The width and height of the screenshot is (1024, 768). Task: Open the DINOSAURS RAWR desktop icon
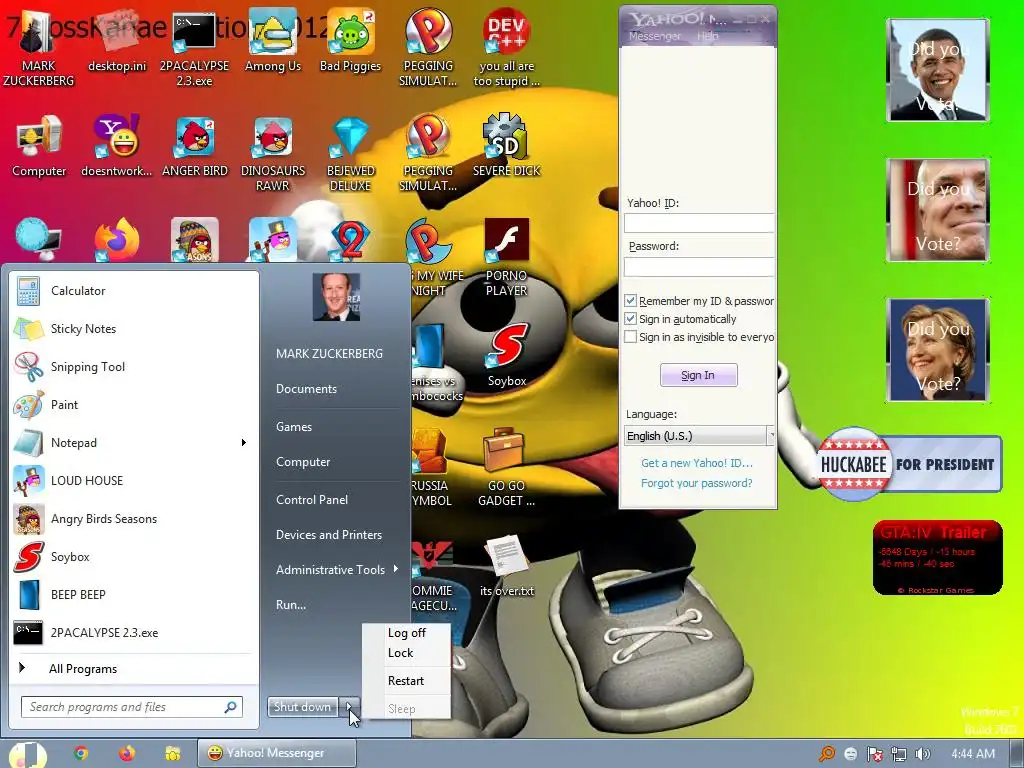273,153
